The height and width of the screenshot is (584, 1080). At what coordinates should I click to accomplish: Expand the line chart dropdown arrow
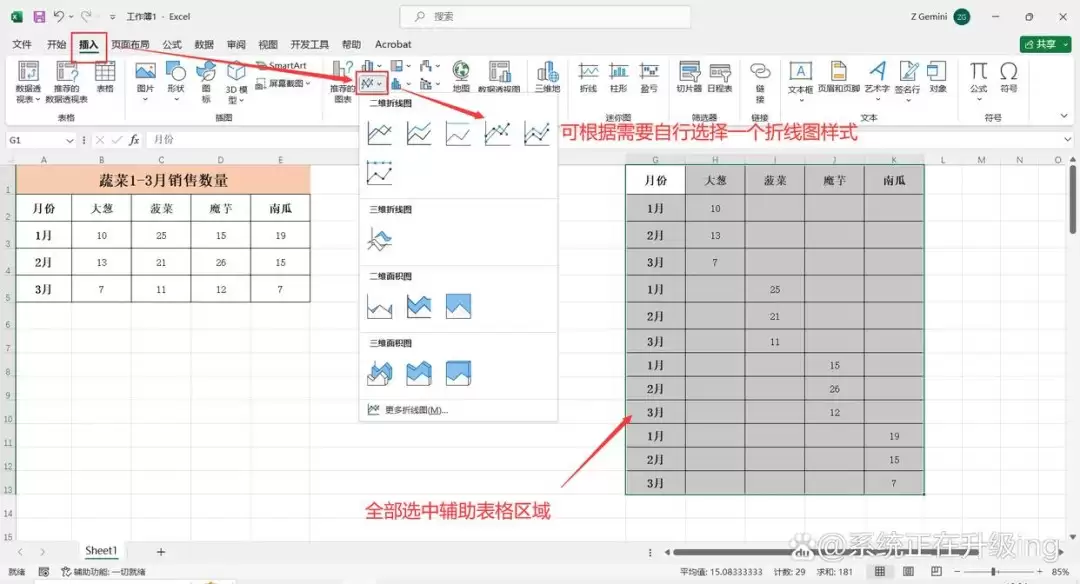tap(380, 84)
